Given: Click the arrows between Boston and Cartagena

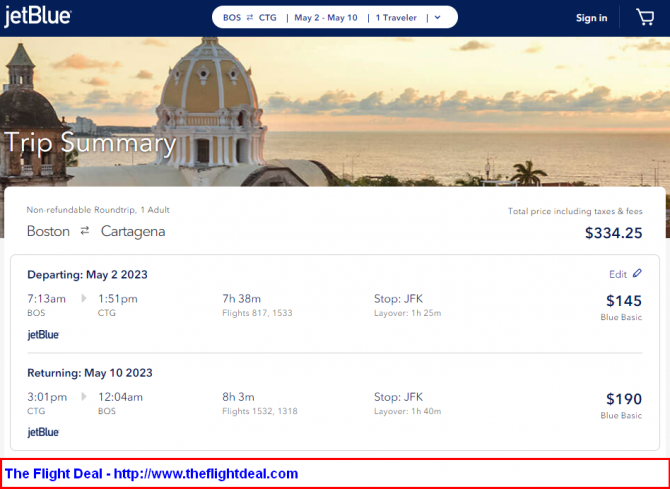Looking at the screenshot, I should click(x=85, y=231).
